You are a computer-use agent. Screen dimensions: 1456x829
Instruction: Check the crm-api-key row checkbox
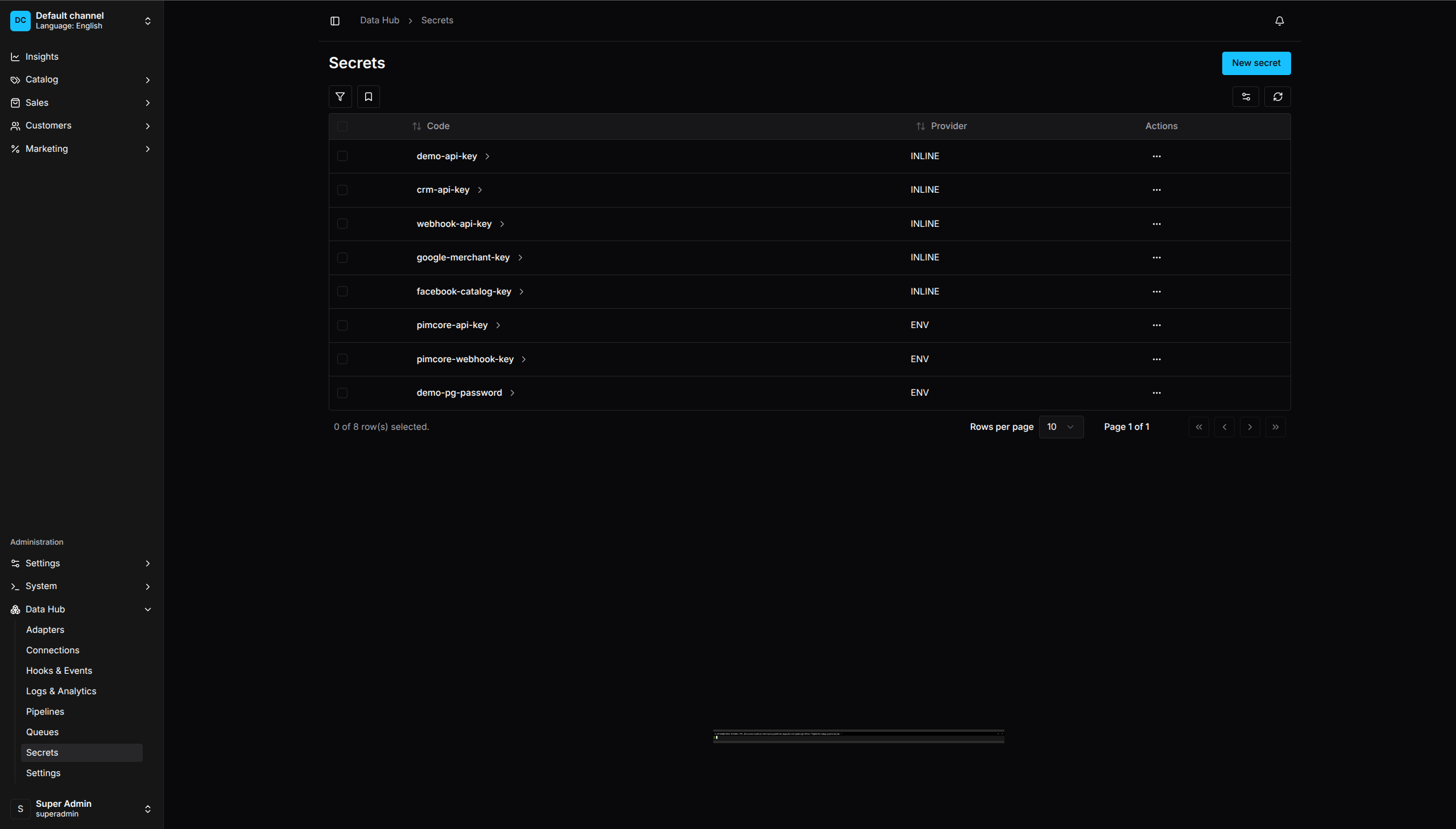(x=342, y=190)
